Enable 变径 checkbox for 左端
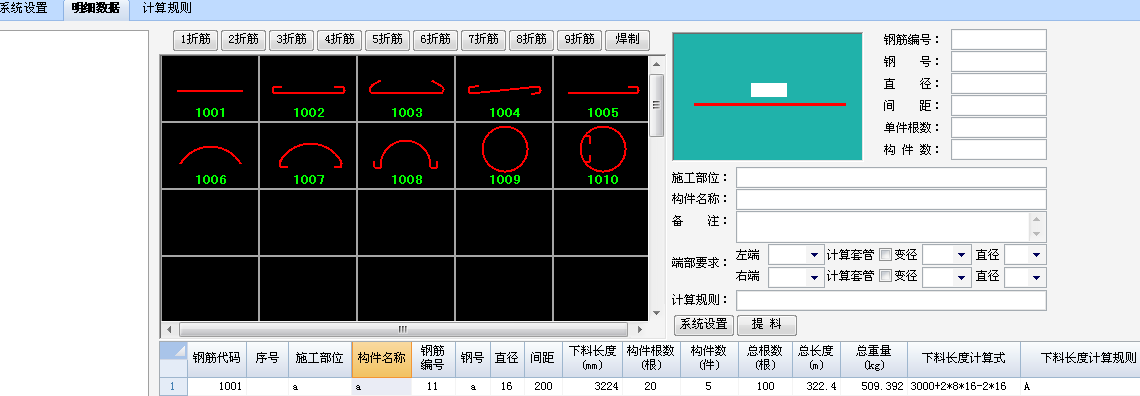Screen dimensions: 1140x396 point(885,255)
